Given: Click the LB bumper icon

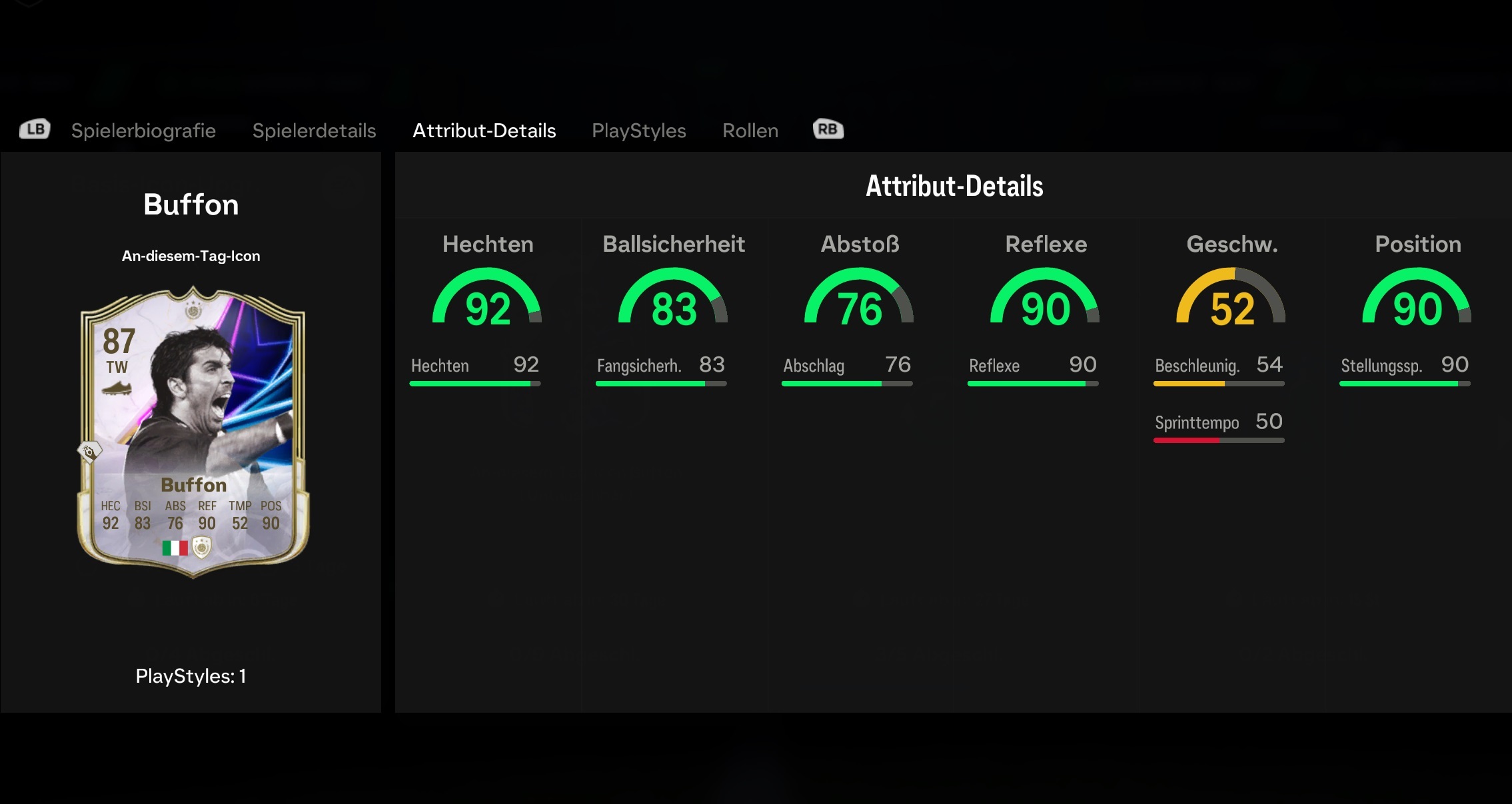Looking at the screenshot, I should tap(35, 129).
